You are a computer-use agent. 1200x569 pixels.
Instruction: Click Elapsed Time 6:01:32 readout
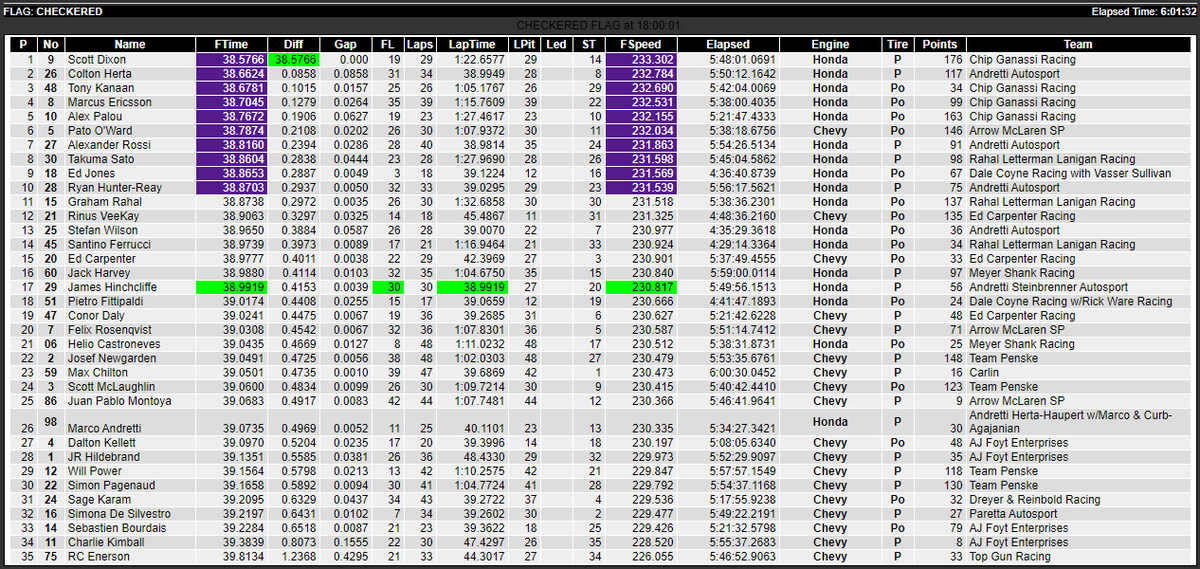[x=1144, y=11]
